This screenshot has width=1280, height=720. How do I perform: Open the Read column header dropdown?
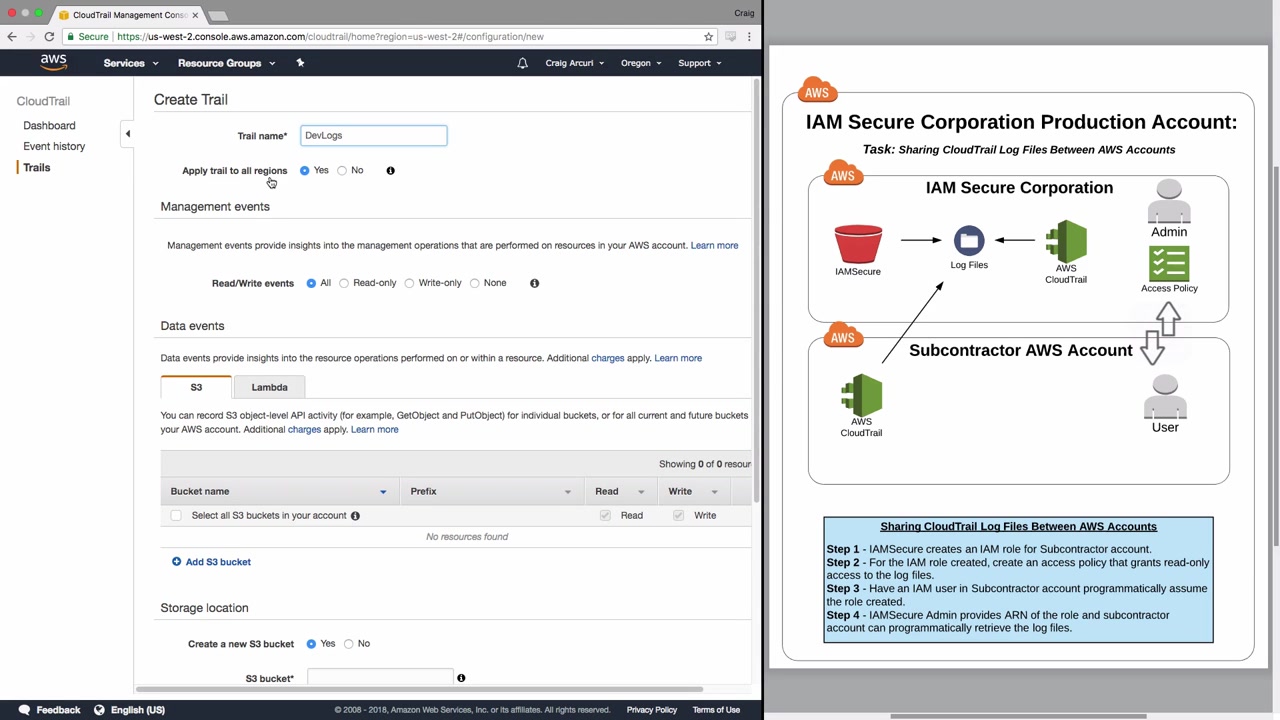point(641,492)
